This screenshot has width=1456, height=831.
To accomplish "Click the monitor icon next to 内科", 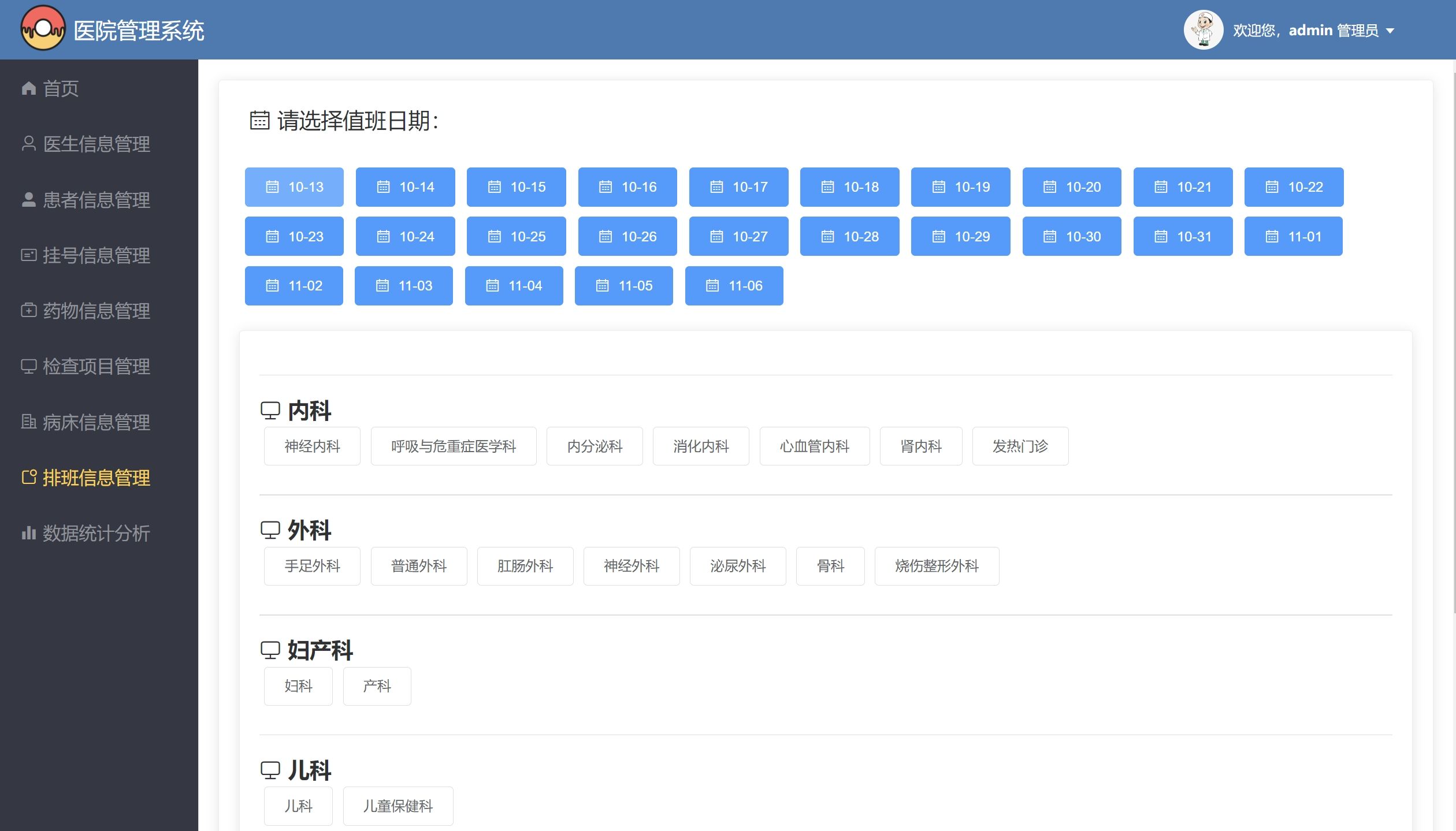I will tap(270, 411).
